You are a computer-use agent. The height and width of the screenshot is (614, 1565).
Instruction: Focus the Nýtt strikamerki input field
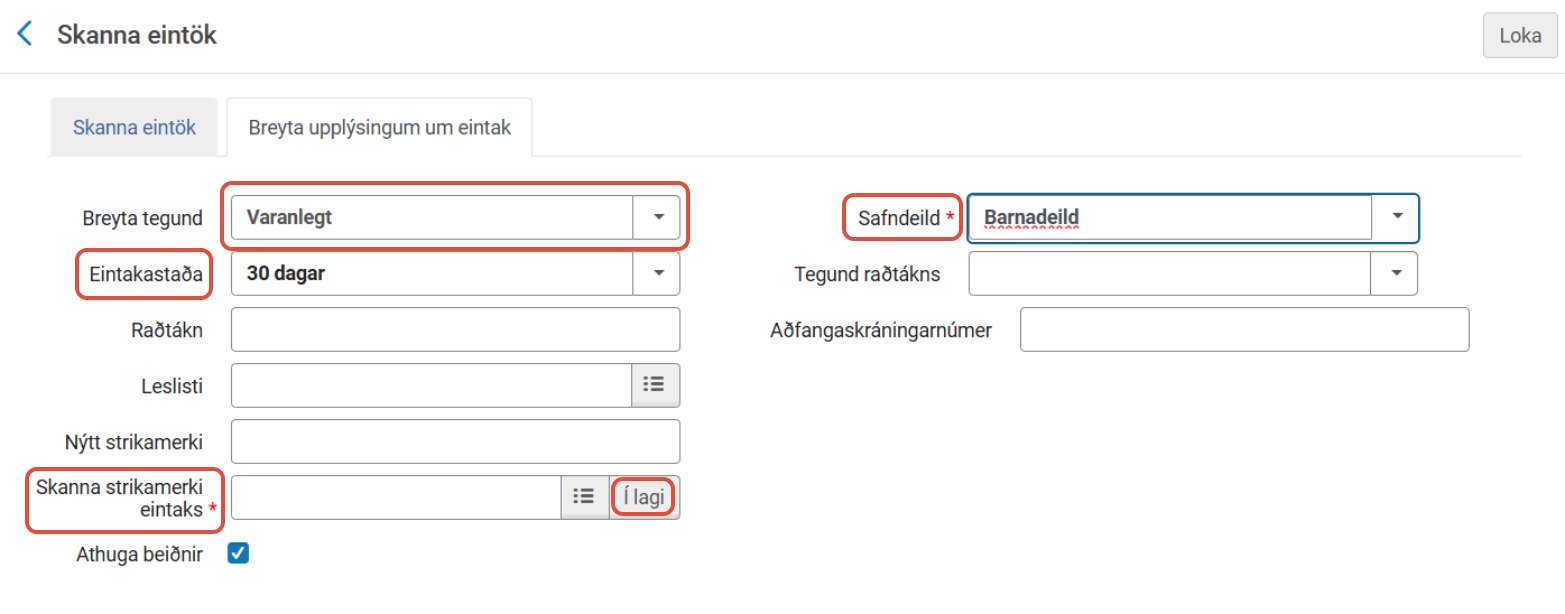[455, 441]
